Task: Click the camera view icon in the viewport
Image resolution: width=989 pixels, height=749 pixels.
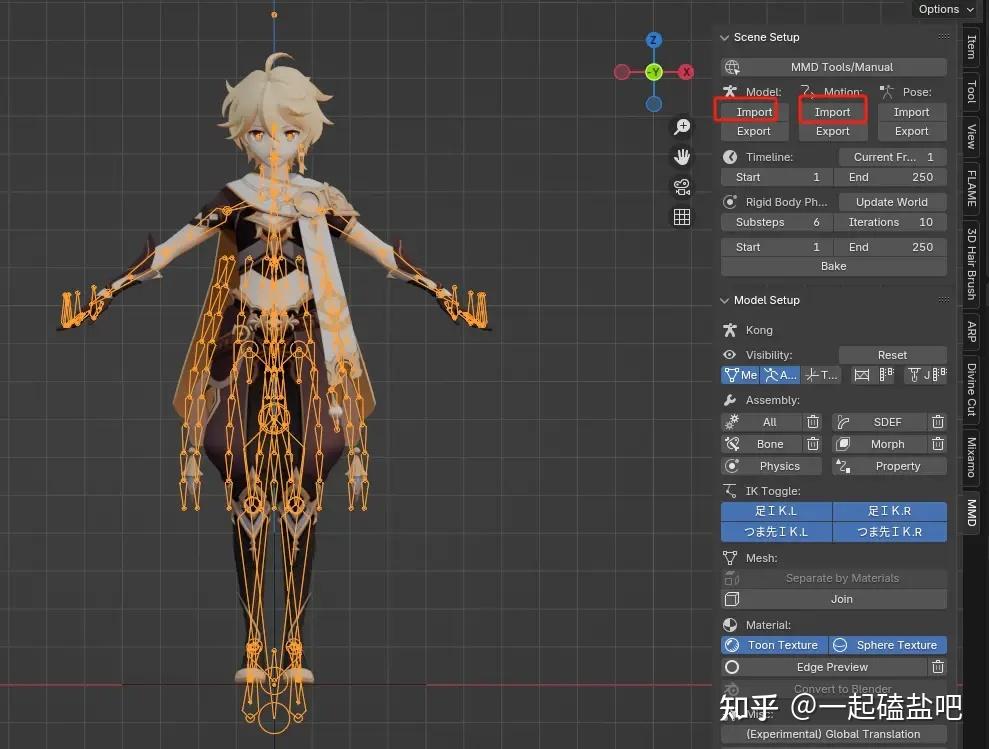Action: click(x=682, y=186)
